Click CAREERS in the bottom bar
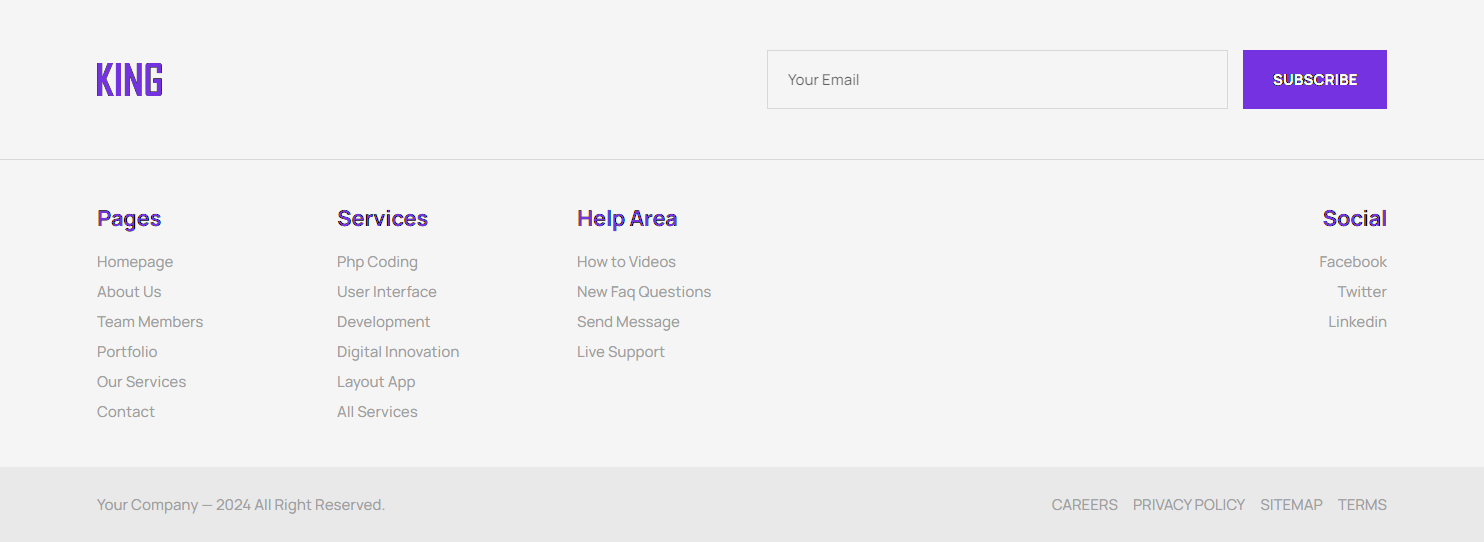Viewport: 1484px width, 542px height. [1085, 505]
